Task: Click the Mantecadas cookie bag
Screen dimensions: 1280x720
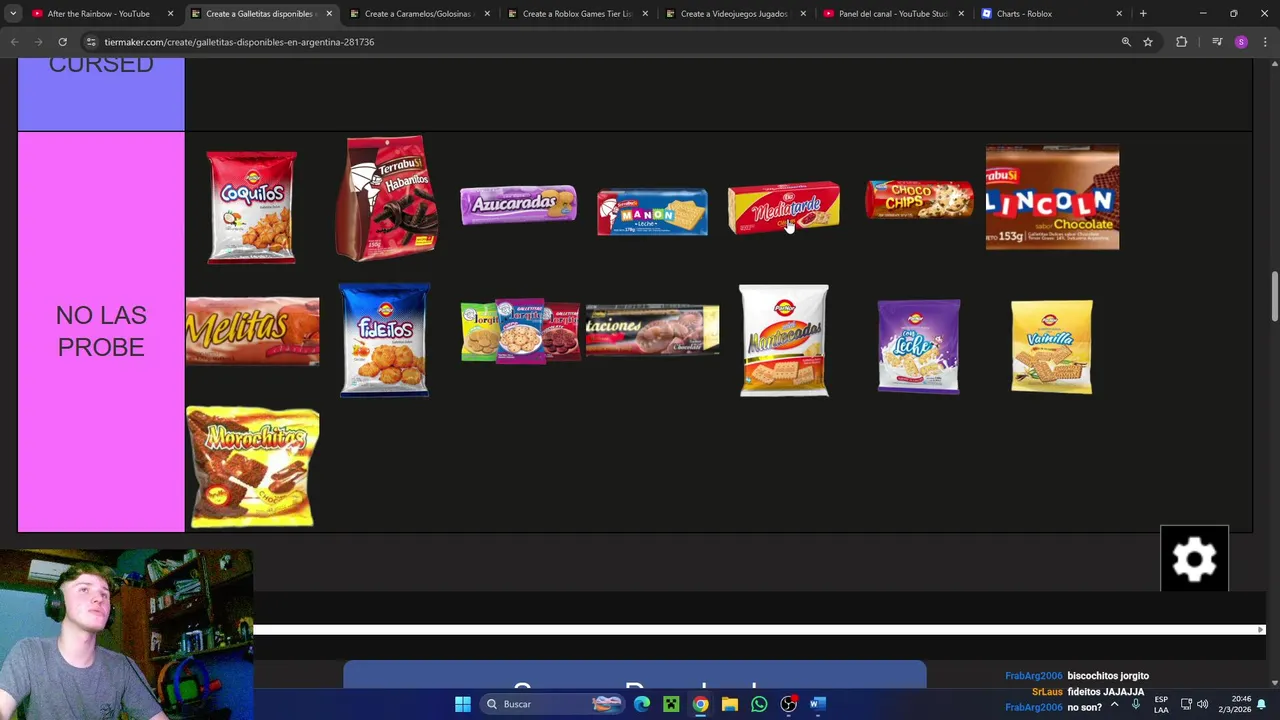Action: click(x=784, y=341)
